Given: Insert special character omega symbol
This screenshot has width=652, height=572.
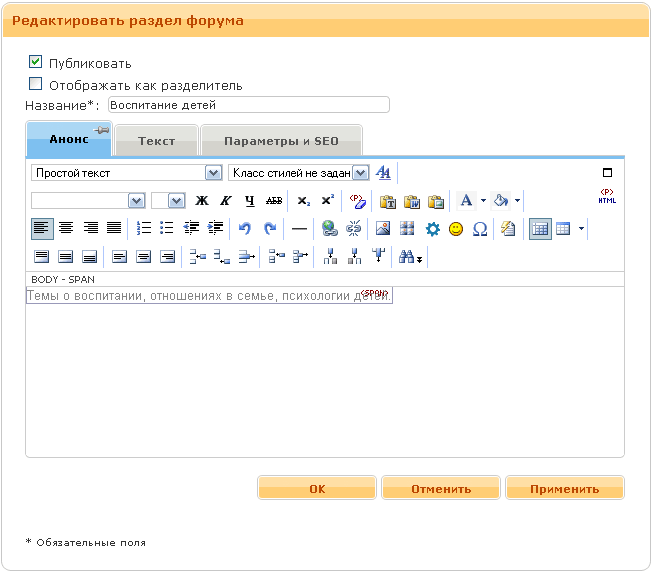Looking at the screenshot, I should coord(480,229).
